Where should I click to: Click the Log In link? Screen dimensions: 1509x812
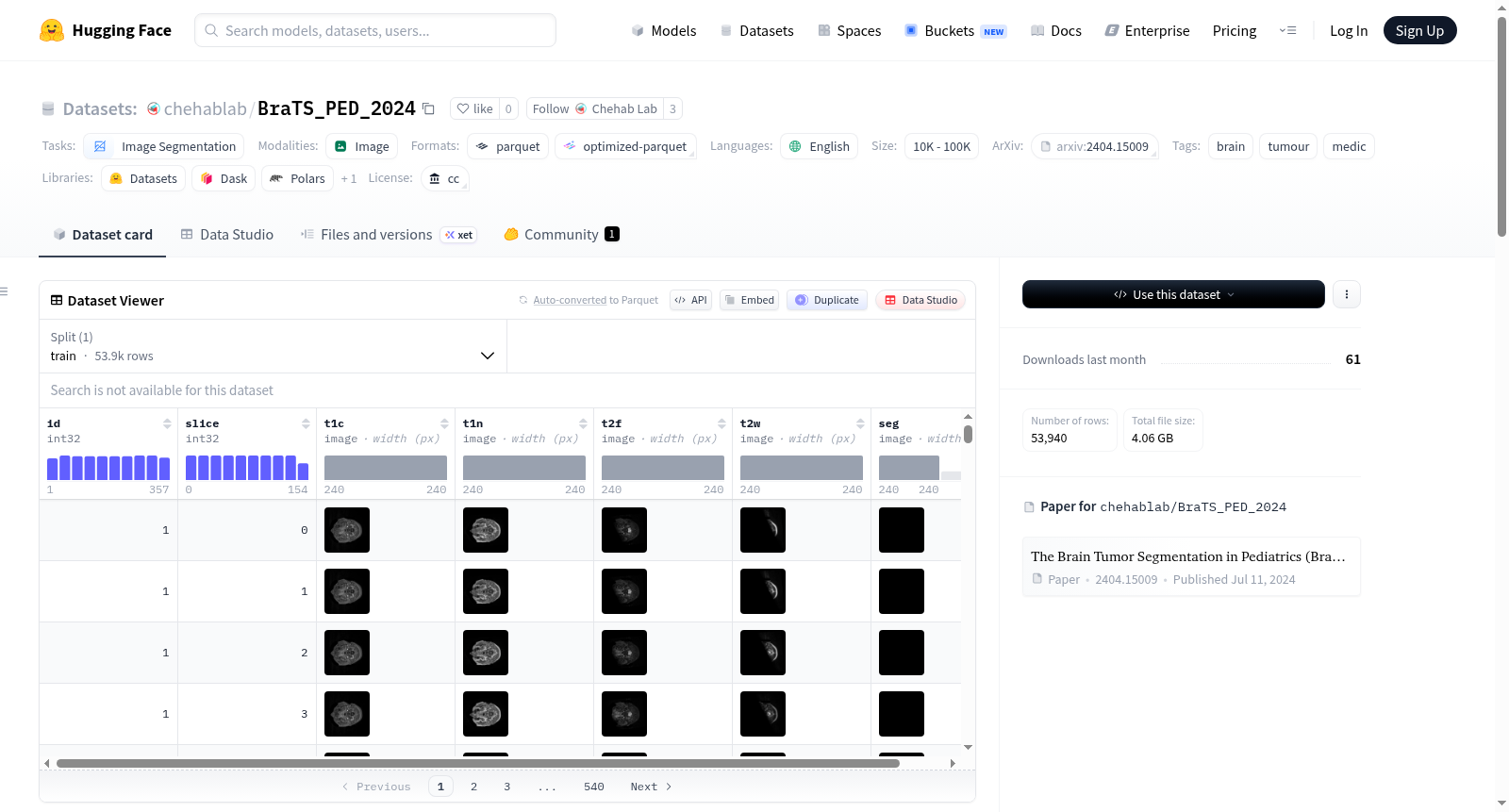[1349, 30]
